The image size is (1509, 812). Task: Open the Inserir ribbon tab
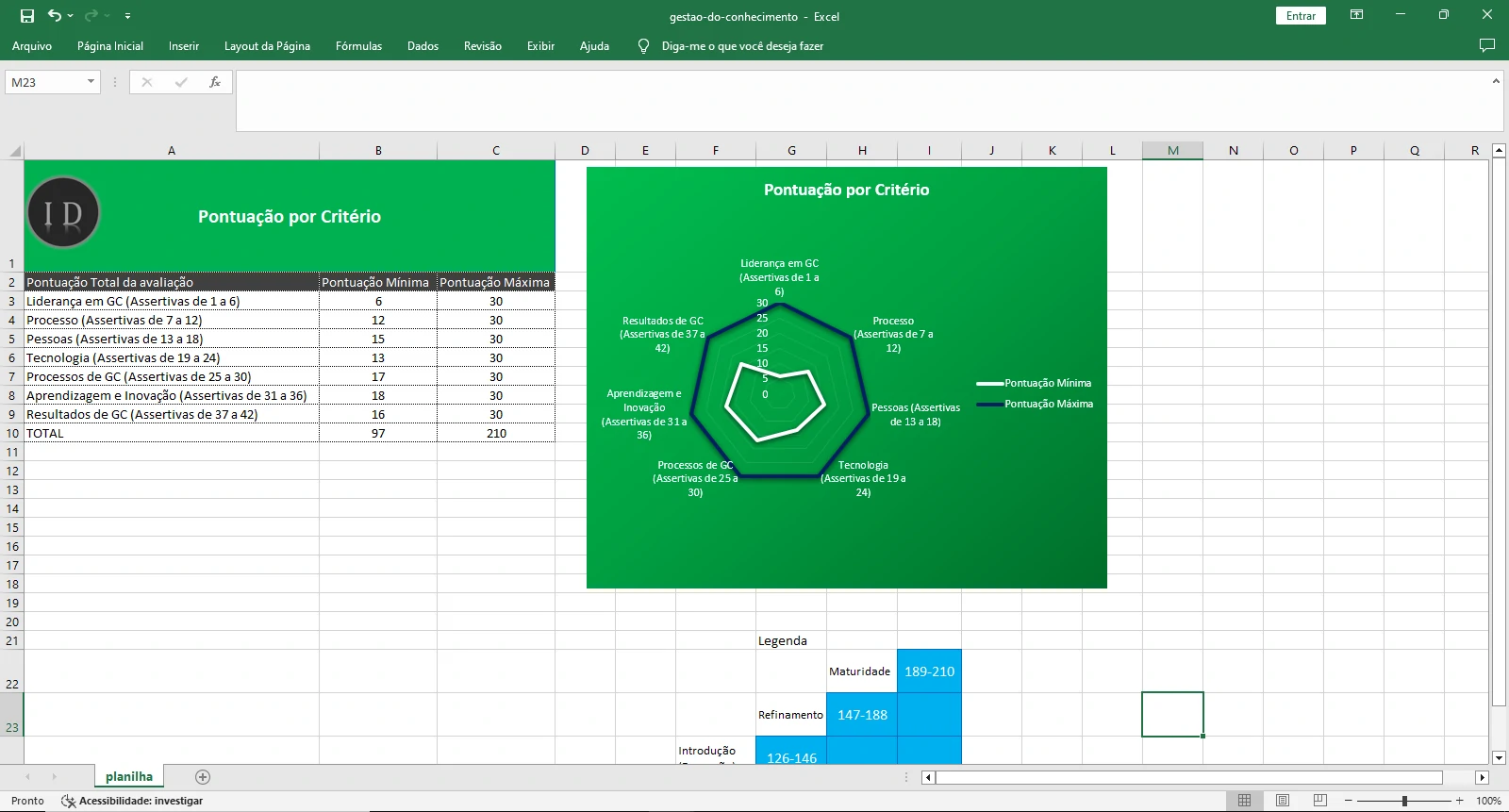tap(183, 45)
